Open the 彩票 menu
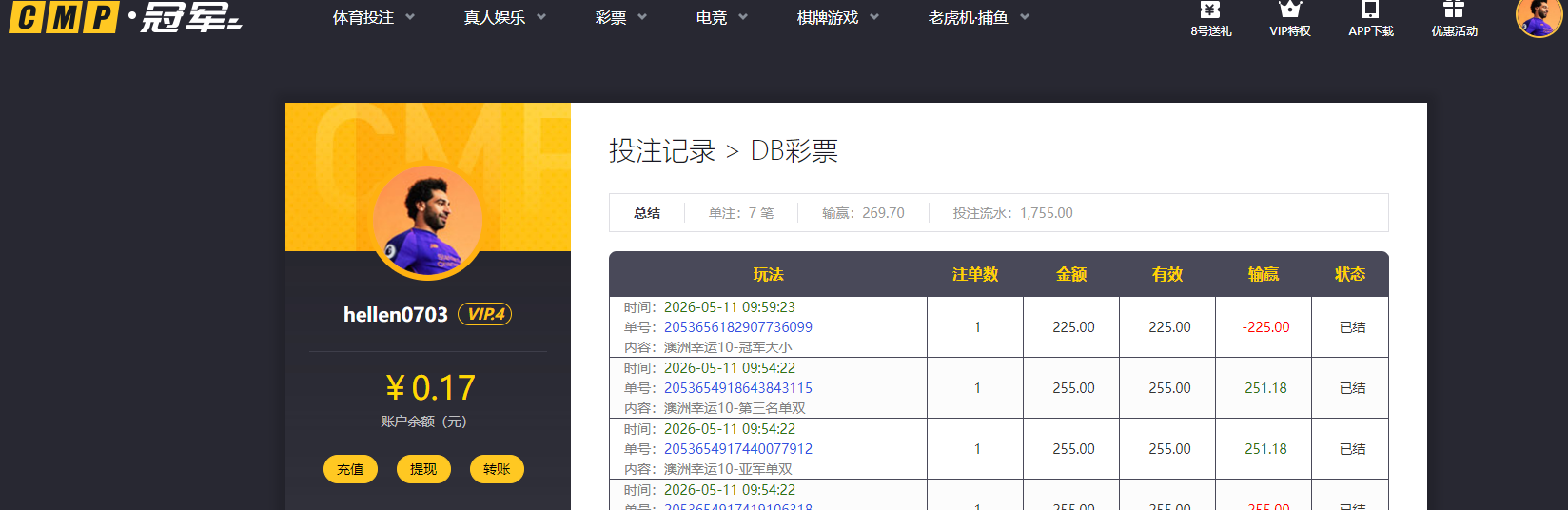This screenshot has width=1568, height=510. tap(610, 18)
